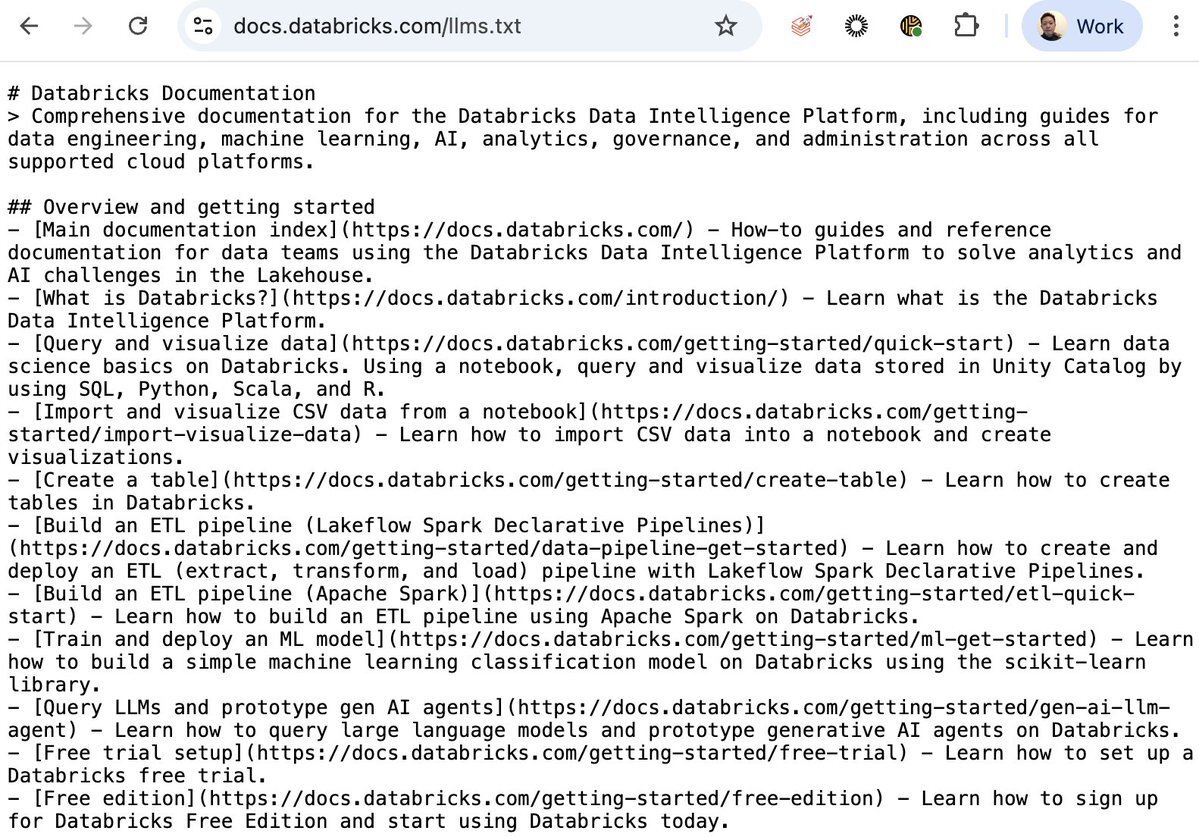Click the '[What is Databricks?]' entry text

coord(155,298)
